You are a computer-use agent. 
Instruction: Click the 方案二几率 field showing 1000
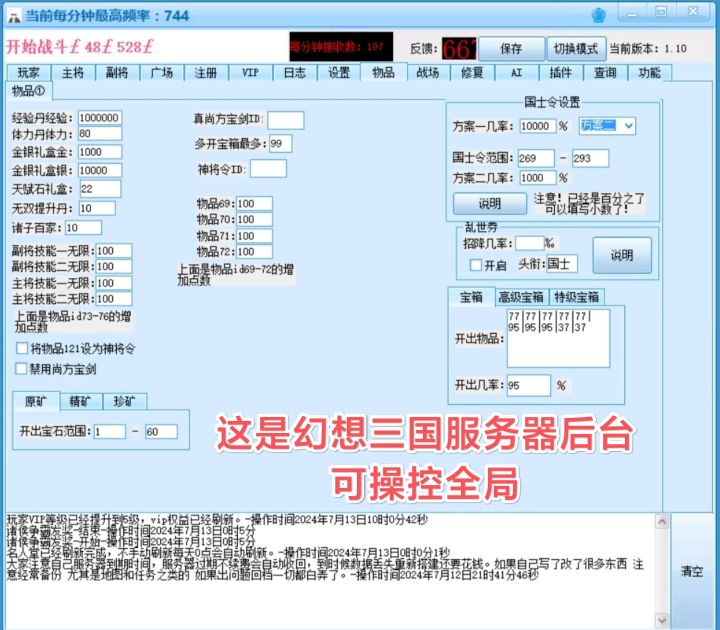(538, 178)
